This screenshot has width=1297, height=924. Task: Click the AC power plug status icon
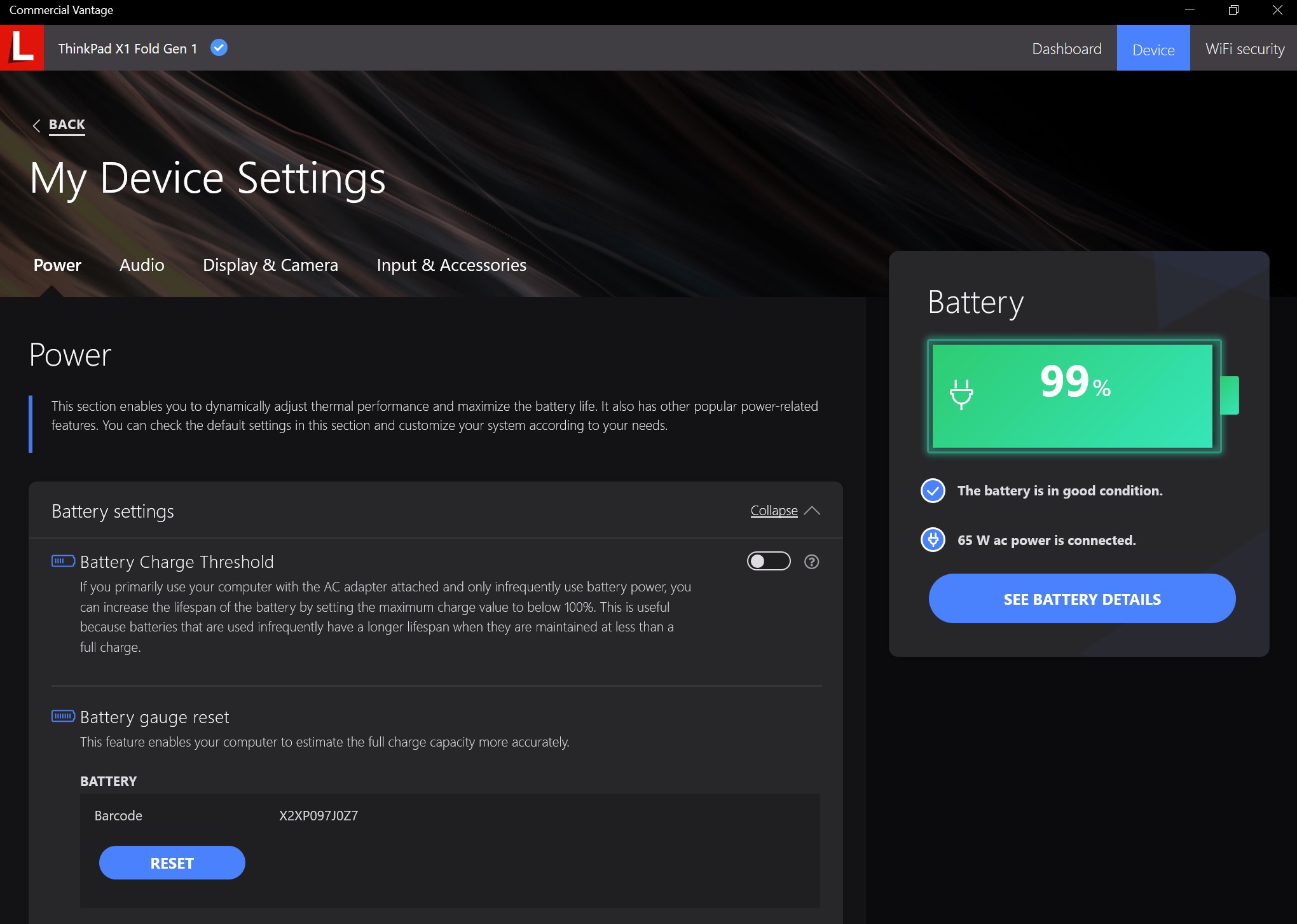point(933,540)
